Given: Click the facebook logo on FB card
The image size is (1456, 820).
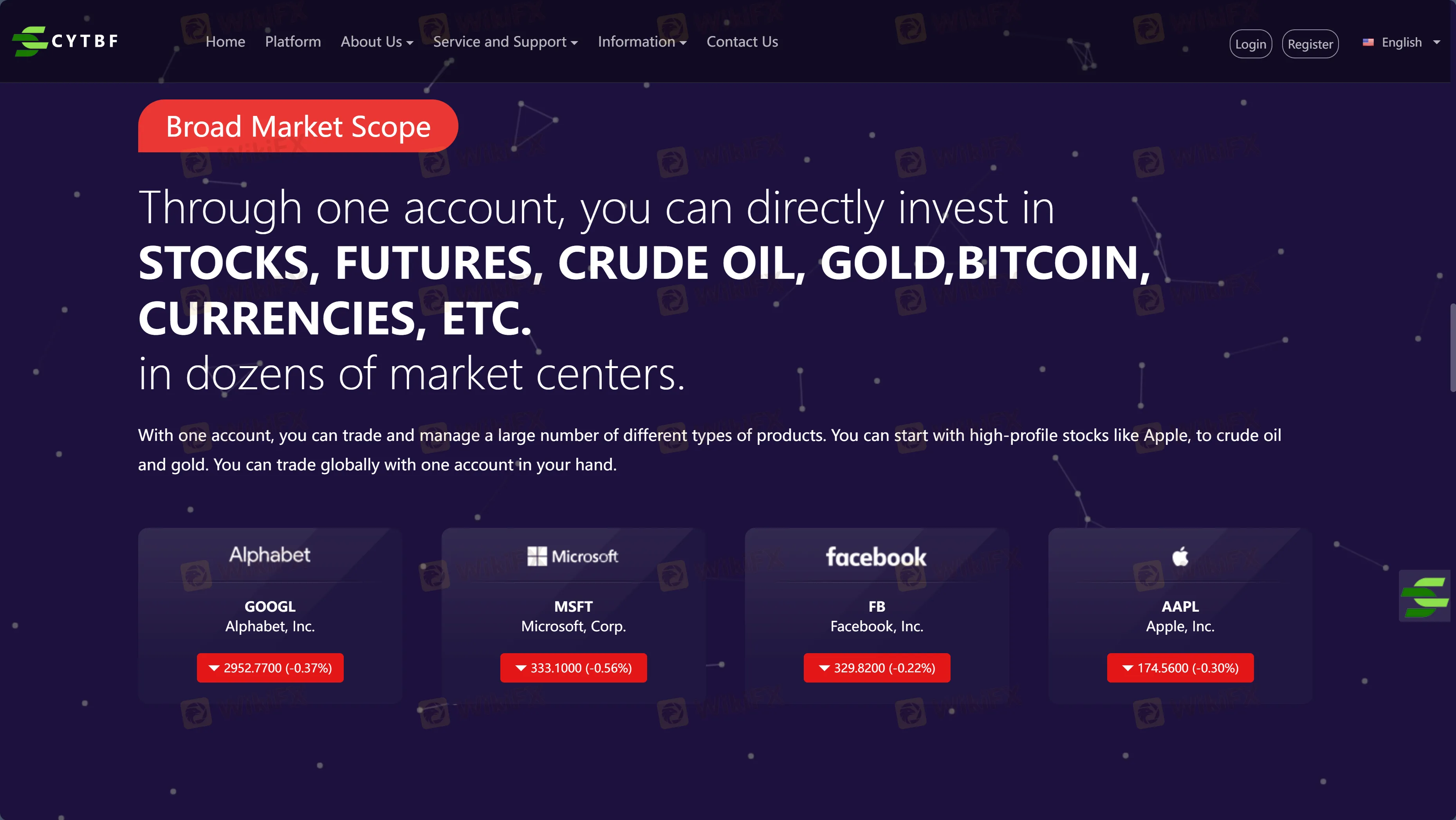Looking at the screenshot, I should (x=876, y=557).
